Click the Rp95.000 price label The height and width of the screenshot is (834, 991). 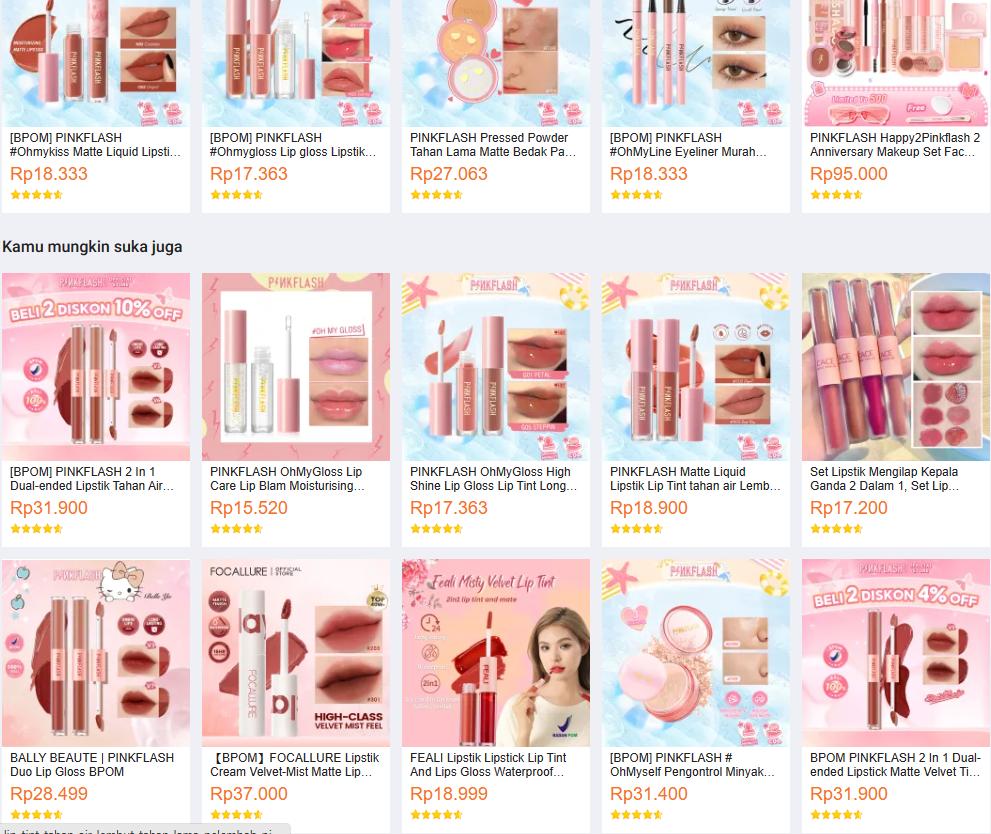[848, 174]
